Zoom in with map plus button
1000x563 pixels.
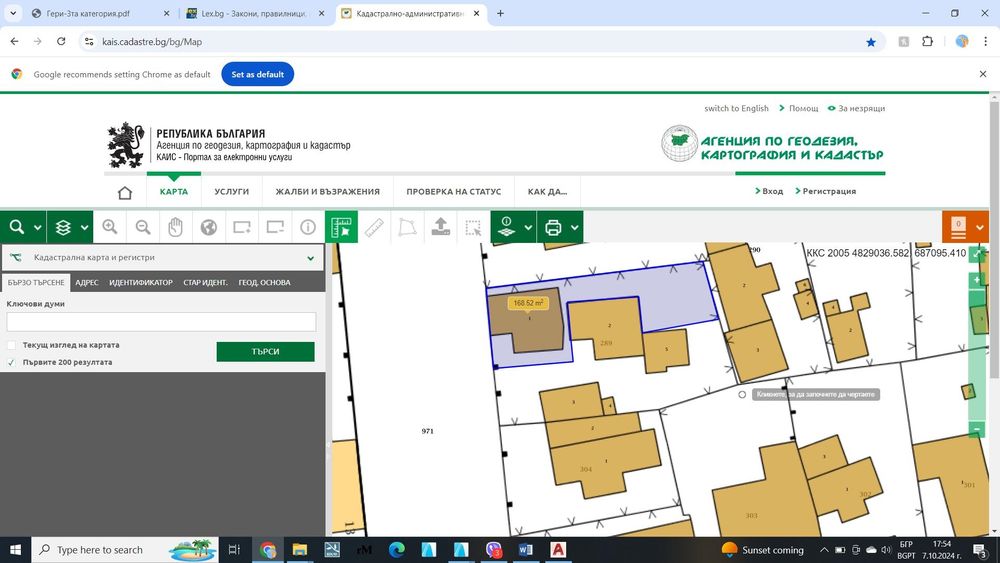977,280
